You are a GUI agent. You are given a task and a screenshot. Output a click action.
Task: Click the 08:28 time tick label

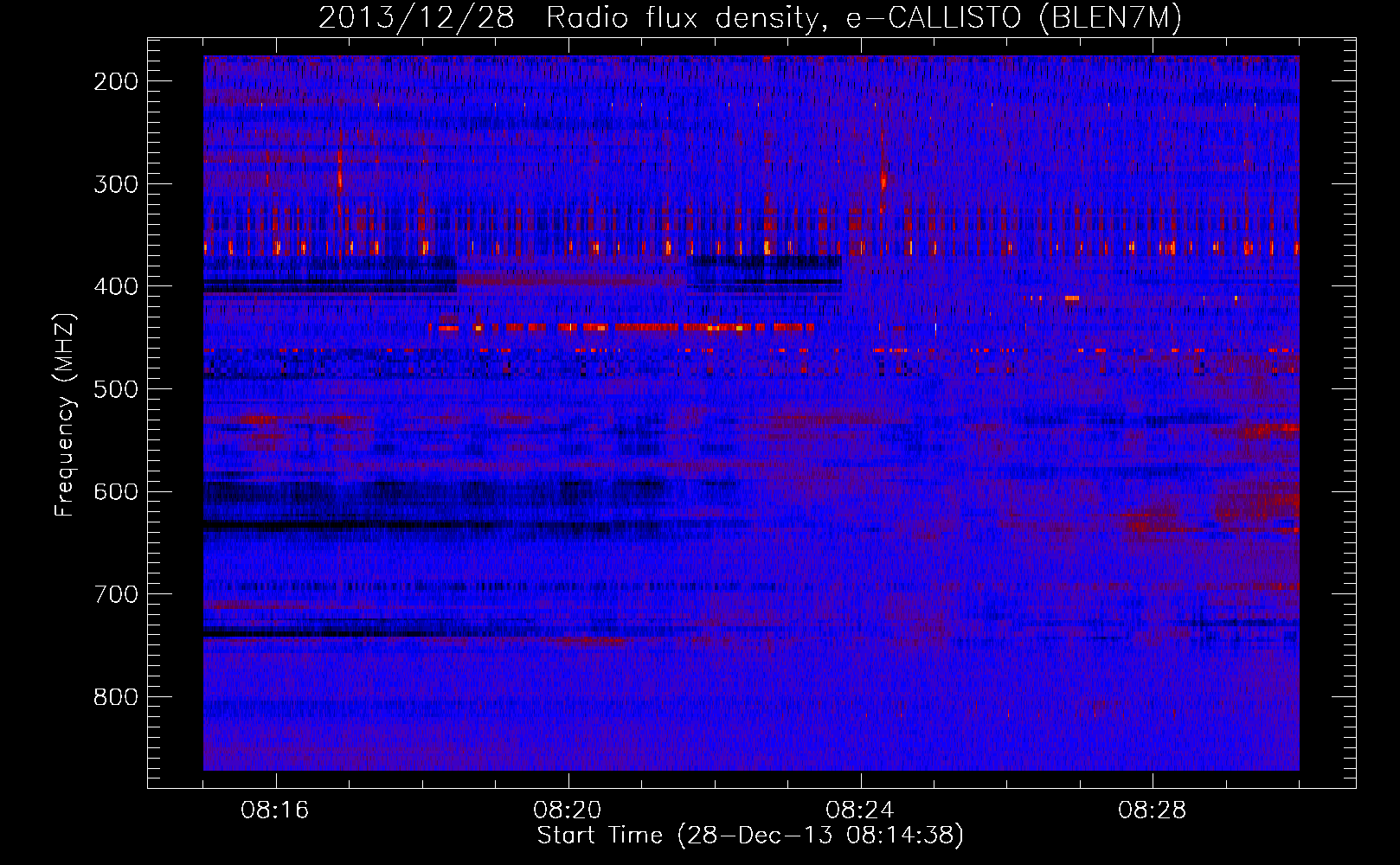tap(1153, 811)
